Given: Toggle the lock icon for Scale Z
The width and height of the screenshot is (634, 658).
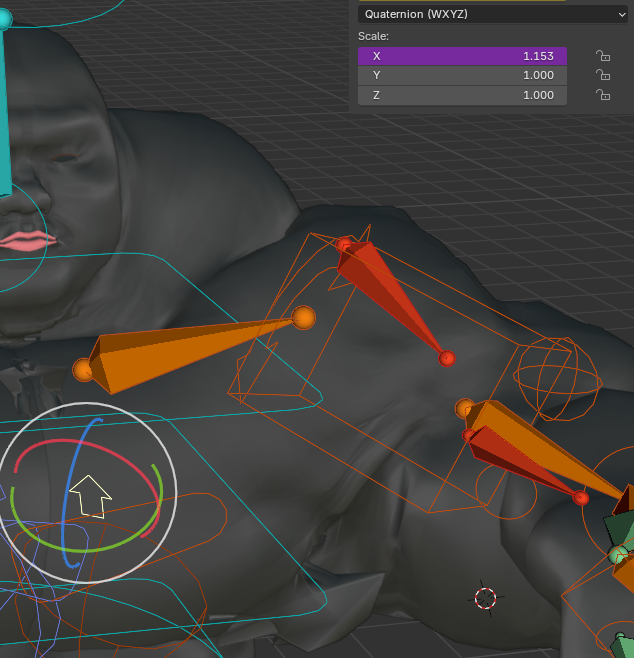Looking at the screenshot, I should click(603, 95).
